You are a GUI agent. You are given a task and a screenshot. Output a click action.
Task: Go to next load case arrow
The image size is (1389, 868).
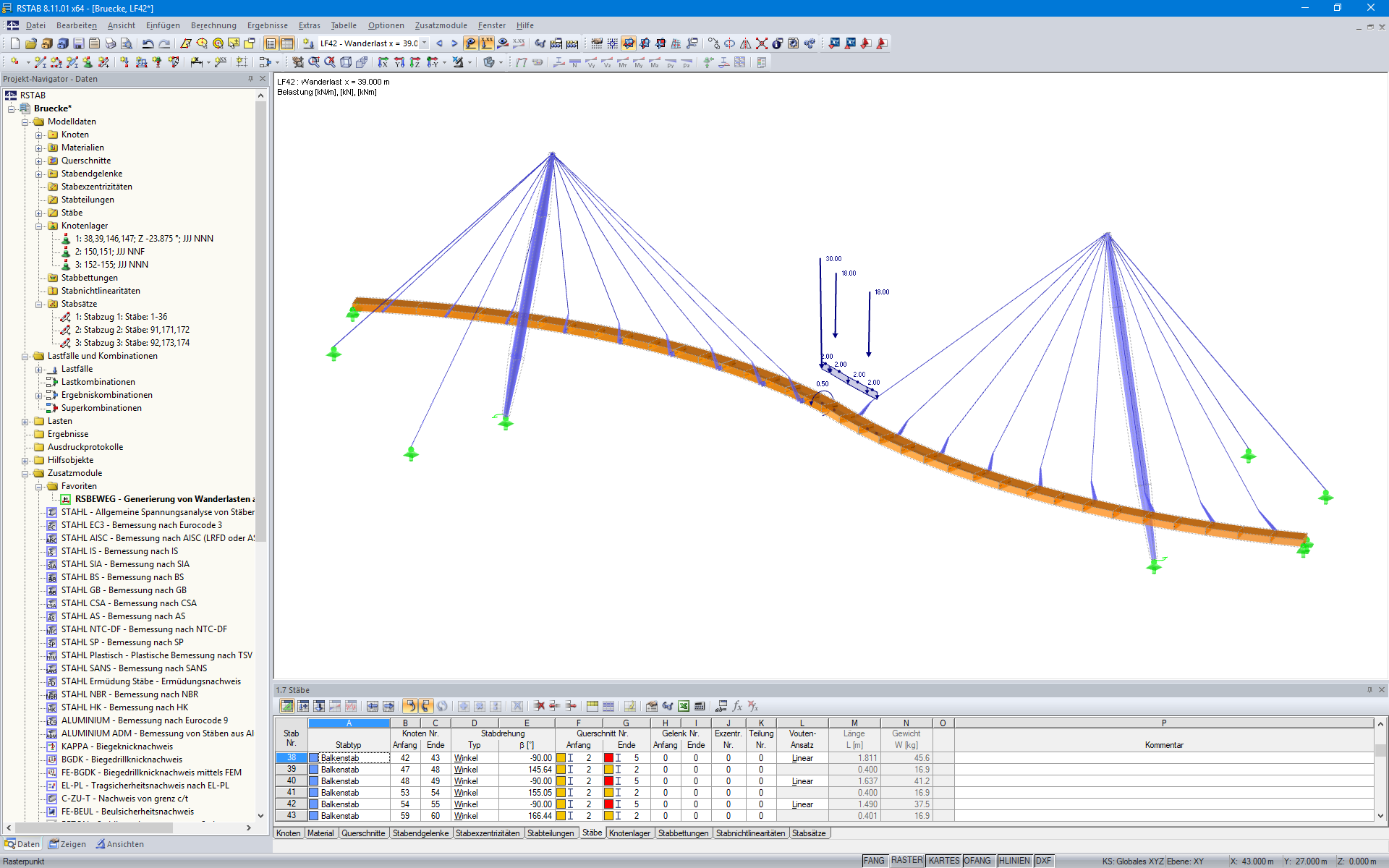point(454,43)
